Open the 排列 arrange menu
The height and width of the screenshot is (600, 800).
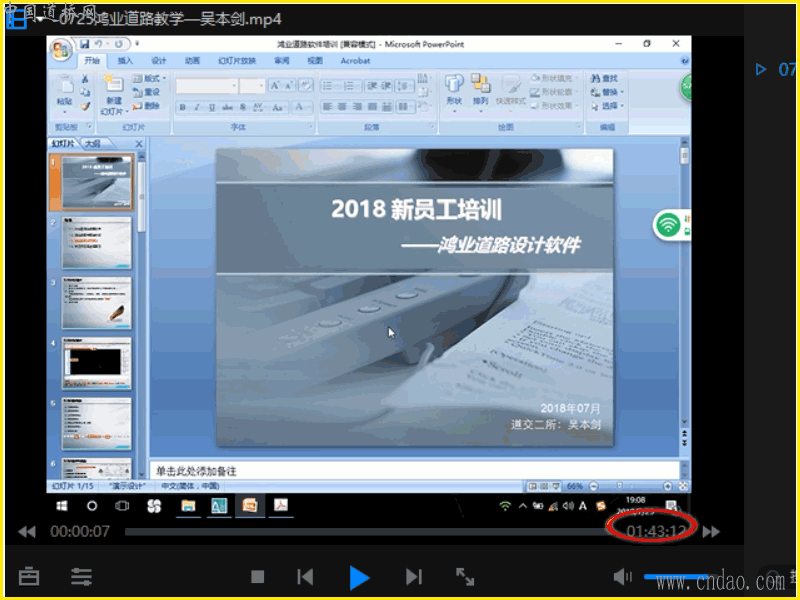[x=480, y=91]
